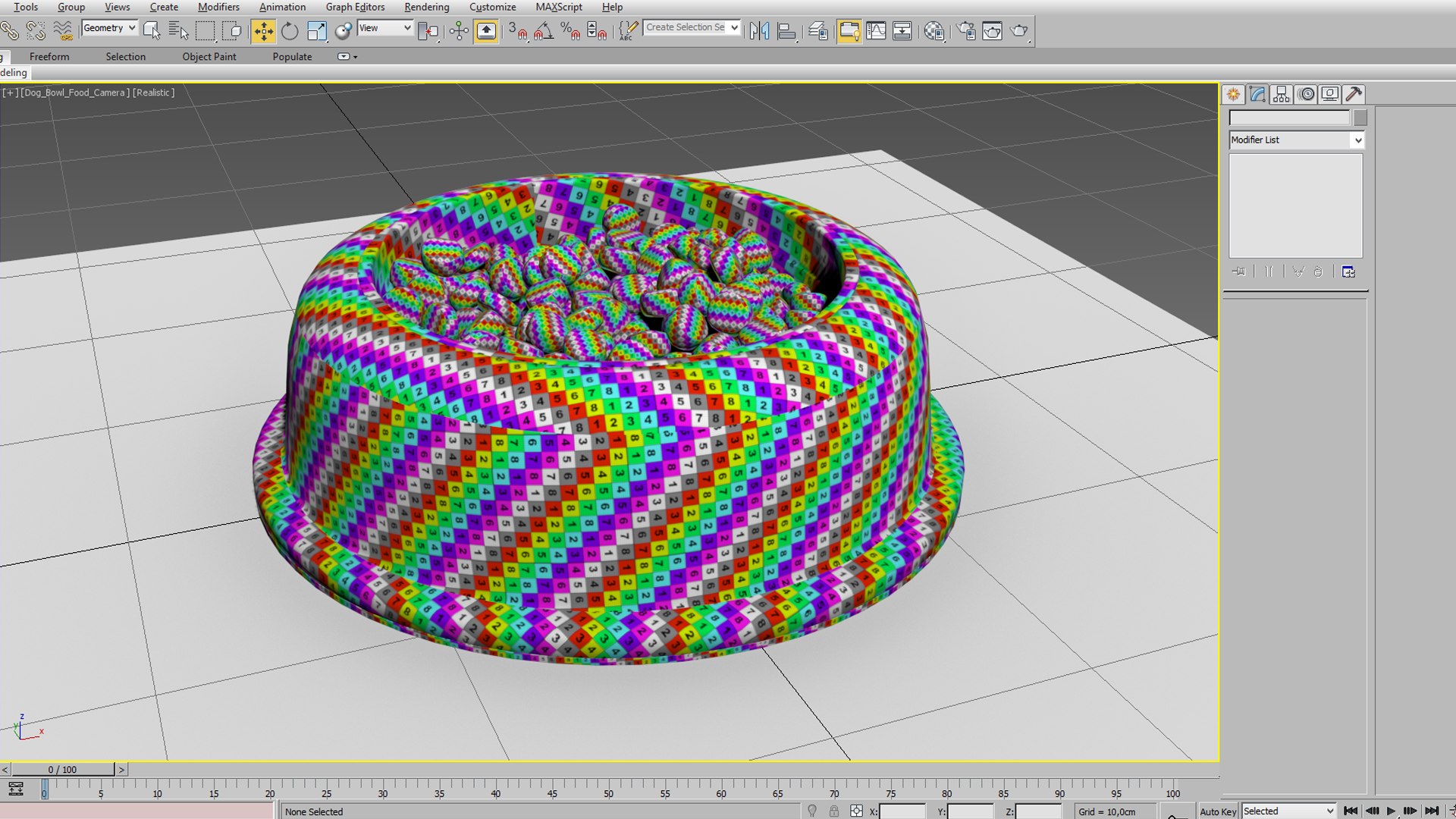Toggle the 3D Snaps button
Image resolution: width=1456 pixels, height=819 pixels.
coord(518,31)
